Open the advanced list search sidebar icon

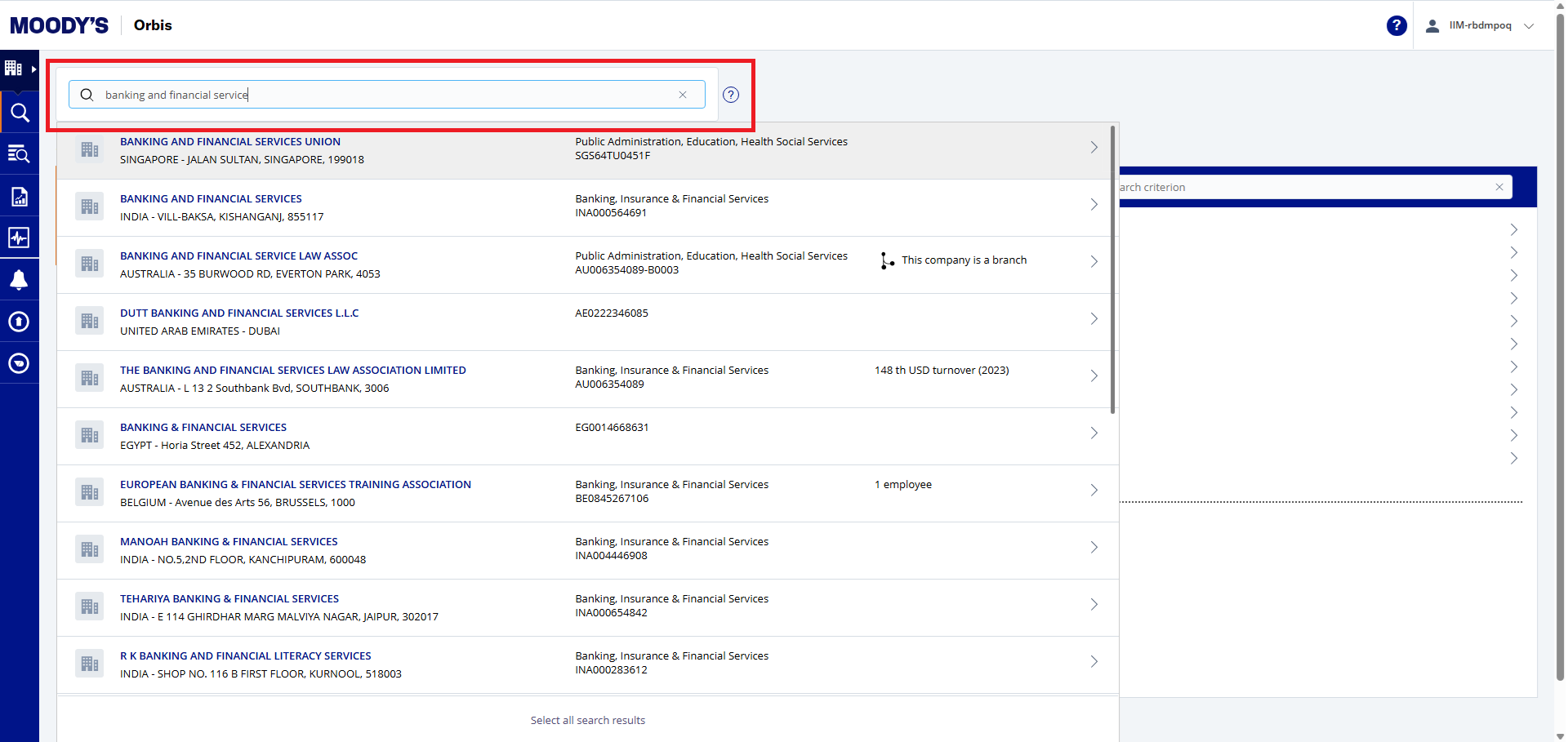pos(20,154)
